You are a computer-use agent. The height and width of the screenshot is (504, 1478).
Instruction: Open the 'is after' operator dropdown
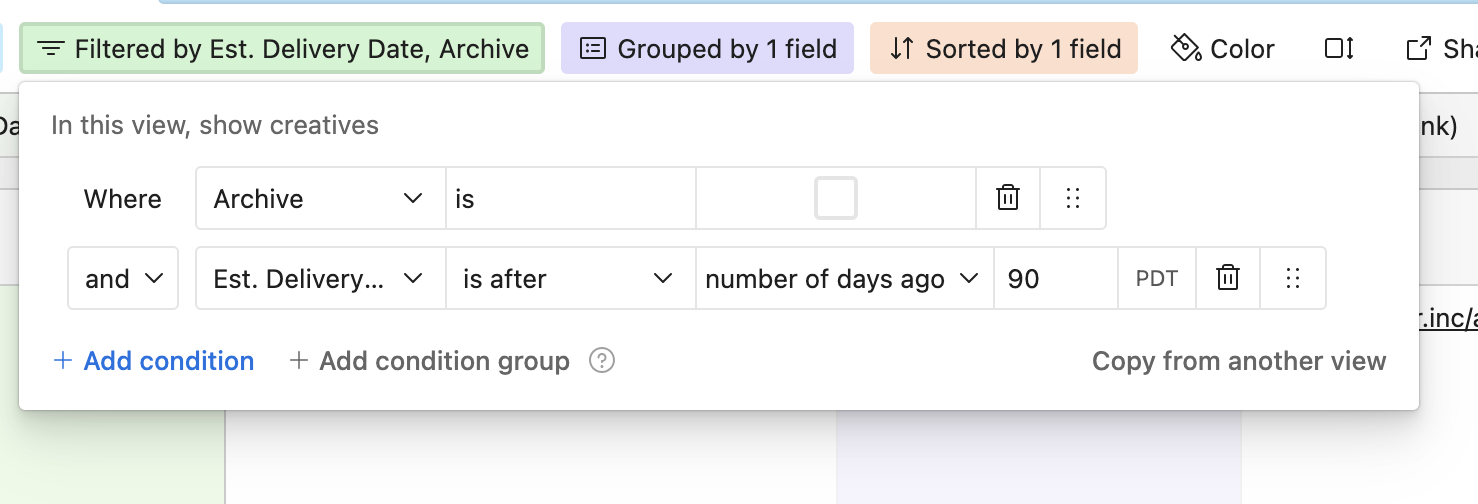[570, 278]
